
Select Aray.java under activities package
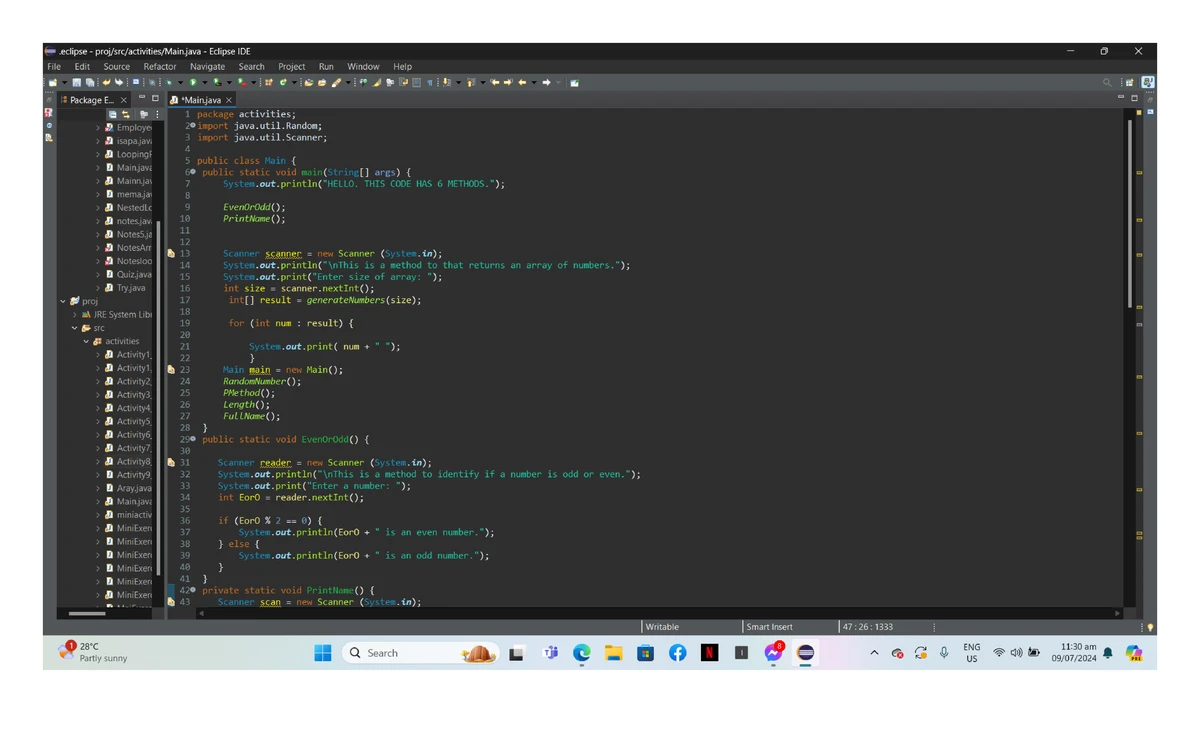[128, 488]
